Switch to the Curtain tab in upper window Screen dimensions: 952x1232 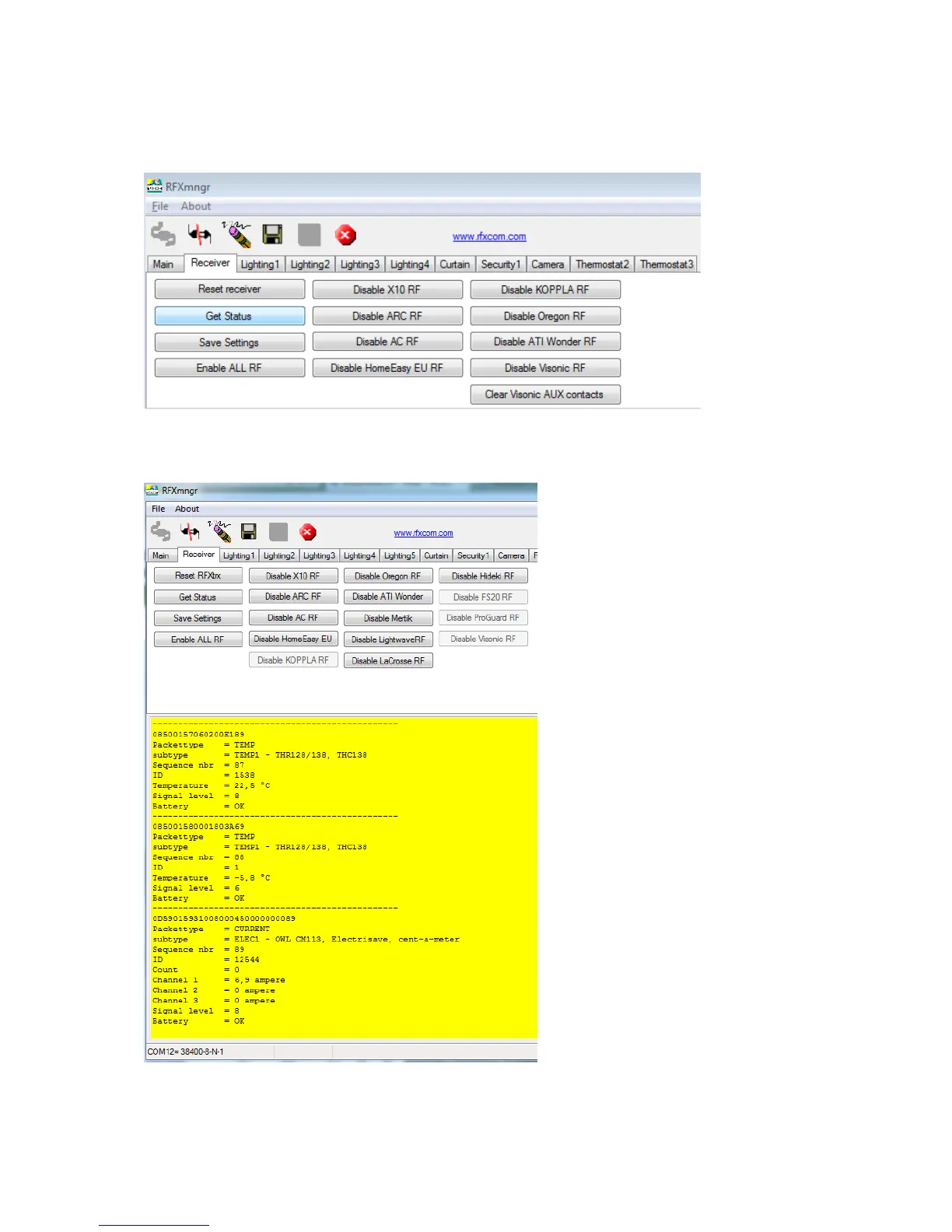pos(455,264)
